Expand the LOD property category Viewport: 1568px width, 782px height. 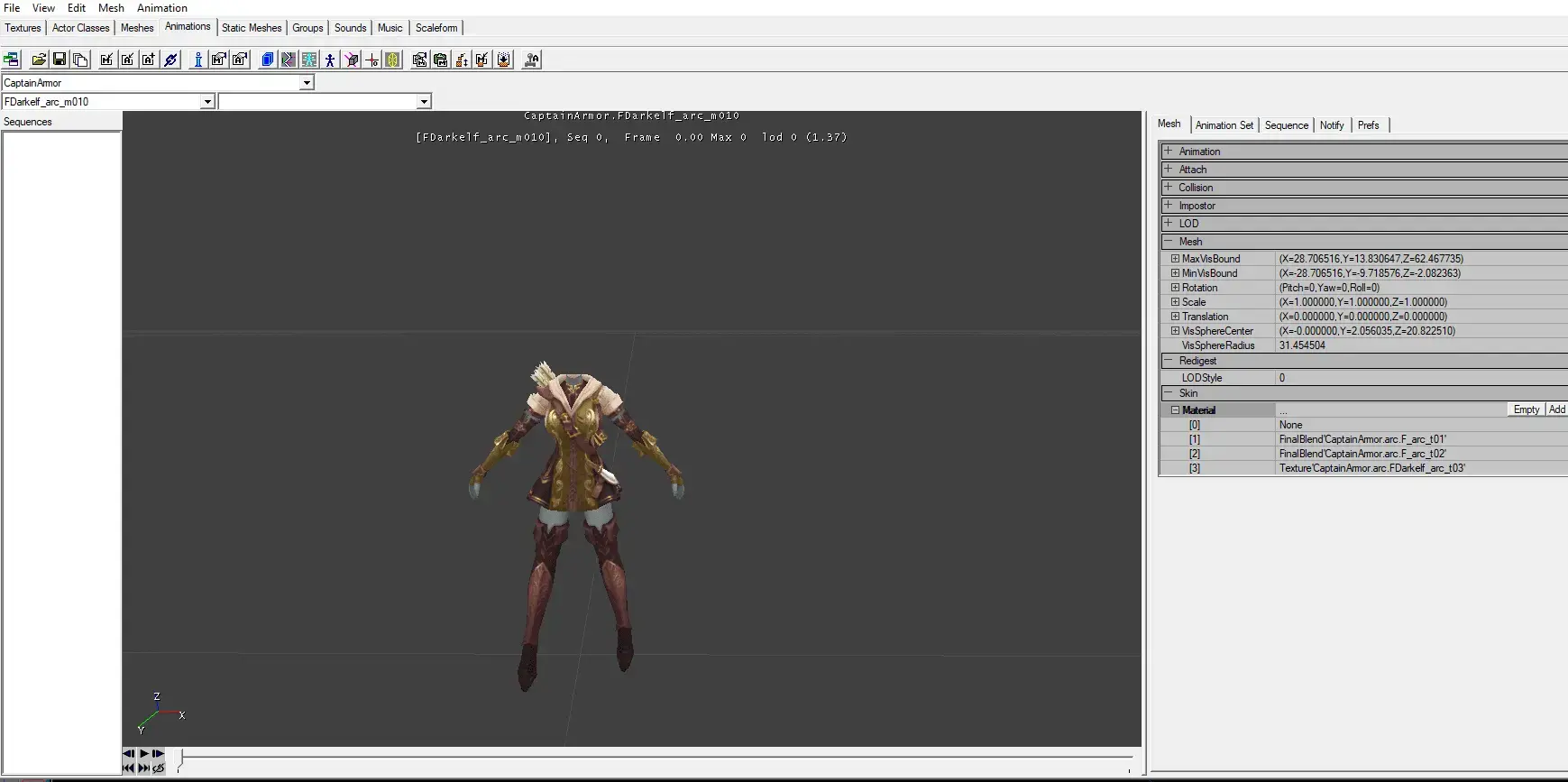tap(1169, 223)
